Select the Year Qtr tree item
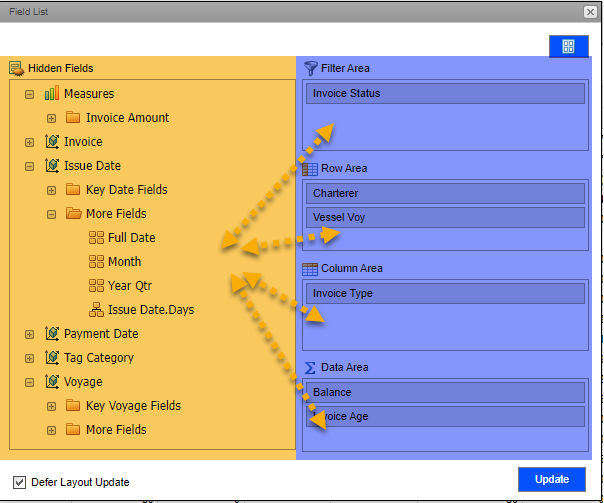 click(130, 285)
